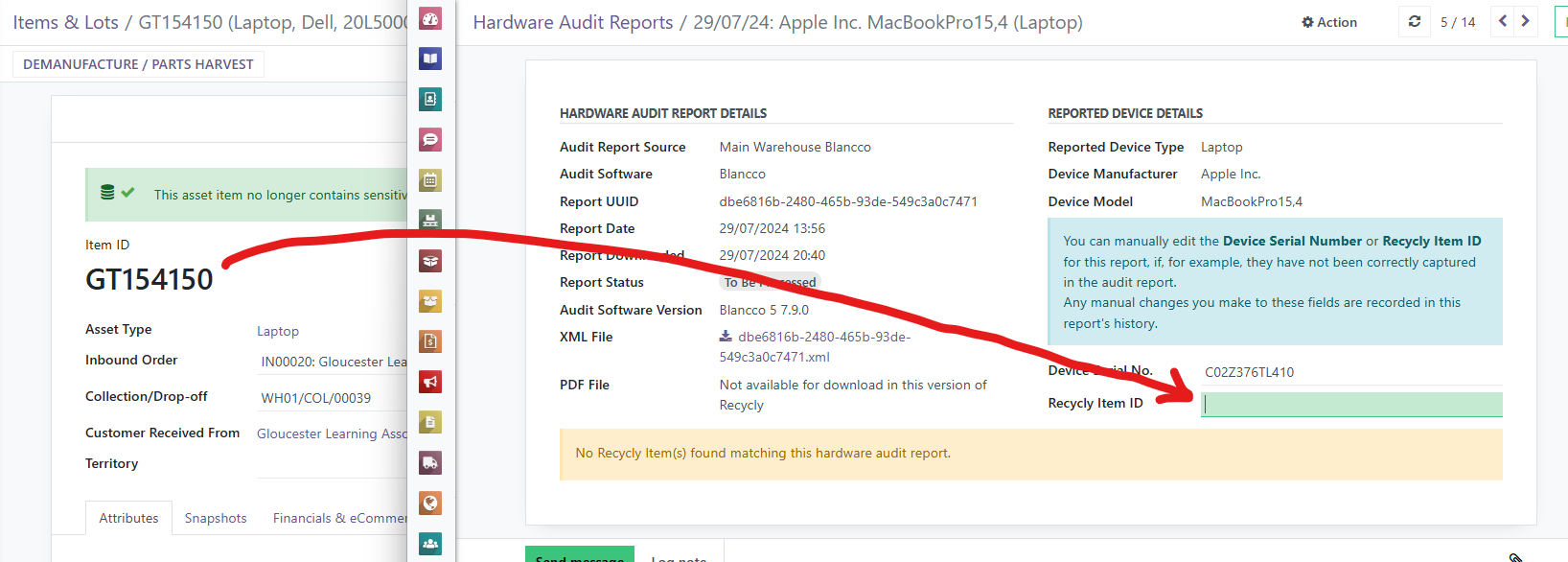
Task: Open the delivery truck app icon
Action: tap(430, 463)
